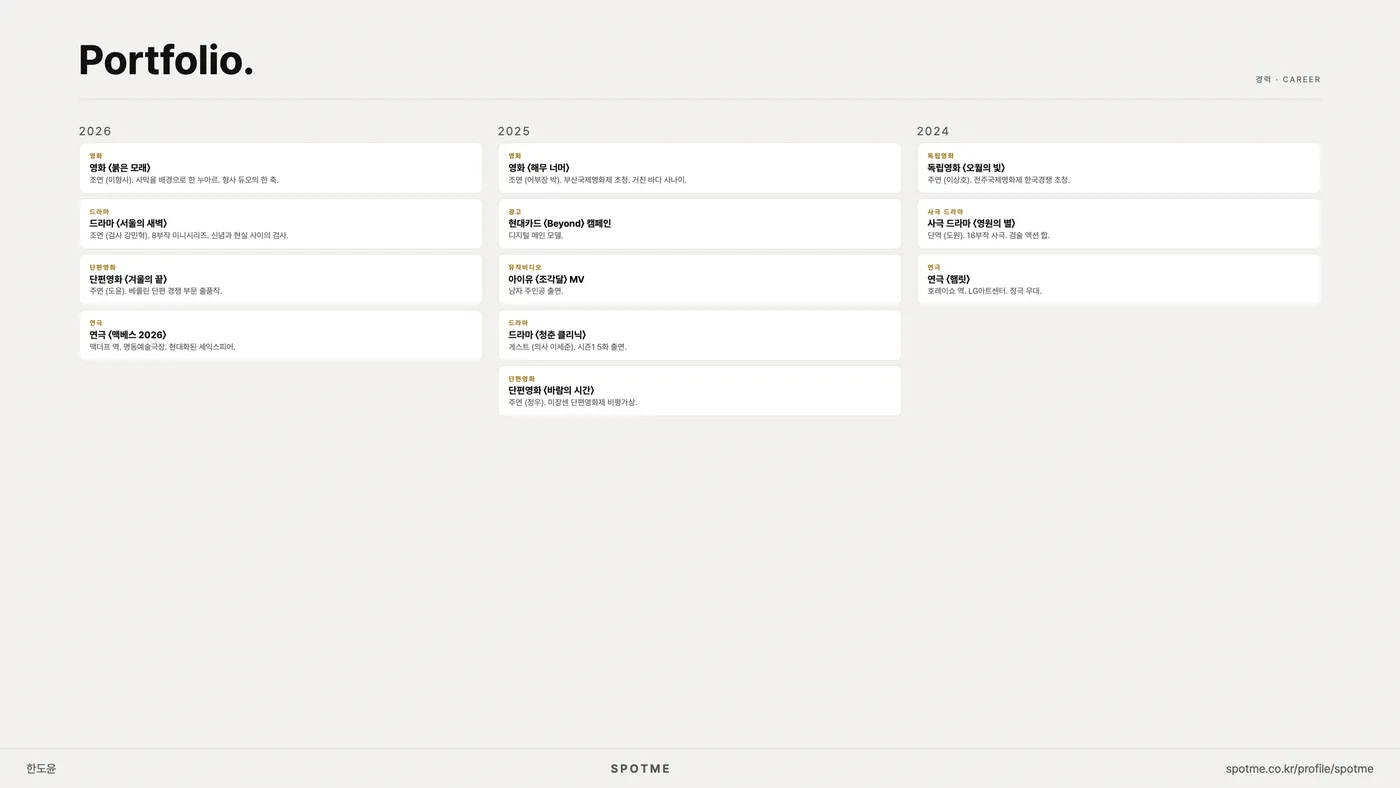Viewport: 1400px width, 788px height.
Task: Select the 2026 year heading
Action: tap(95, 131)
